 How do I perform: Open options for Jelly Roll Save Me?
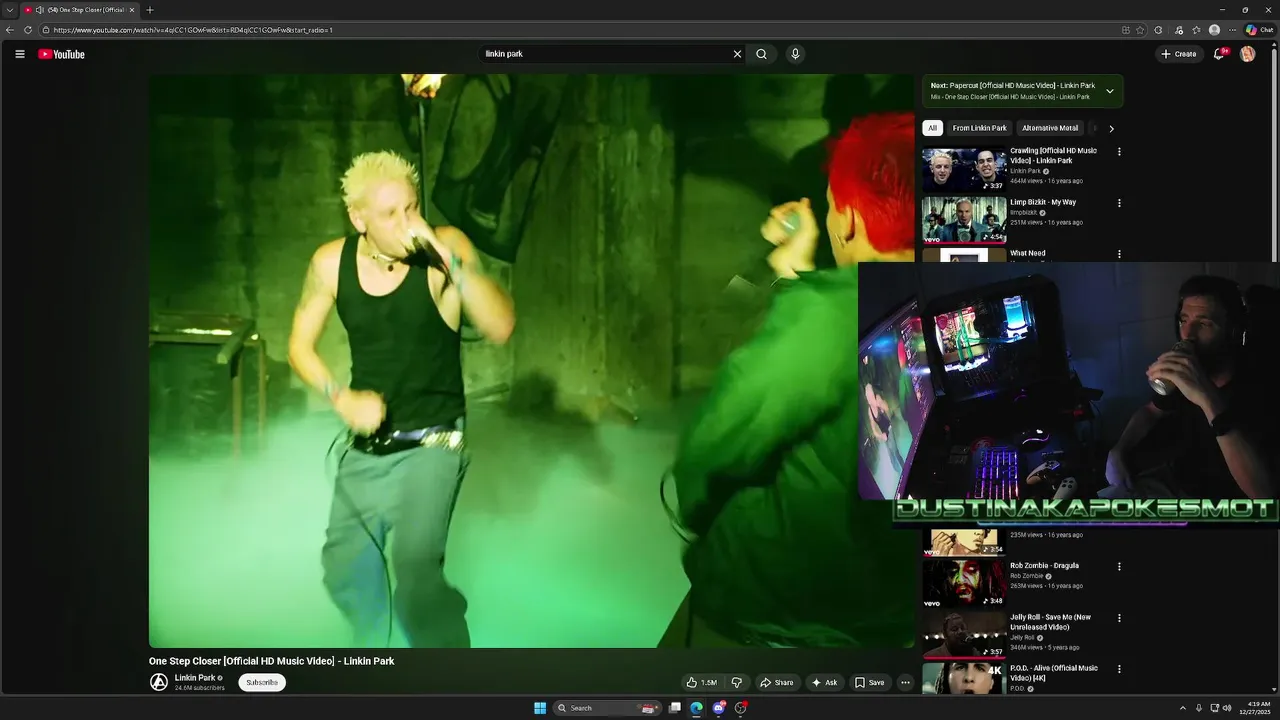pos(1119,618)
